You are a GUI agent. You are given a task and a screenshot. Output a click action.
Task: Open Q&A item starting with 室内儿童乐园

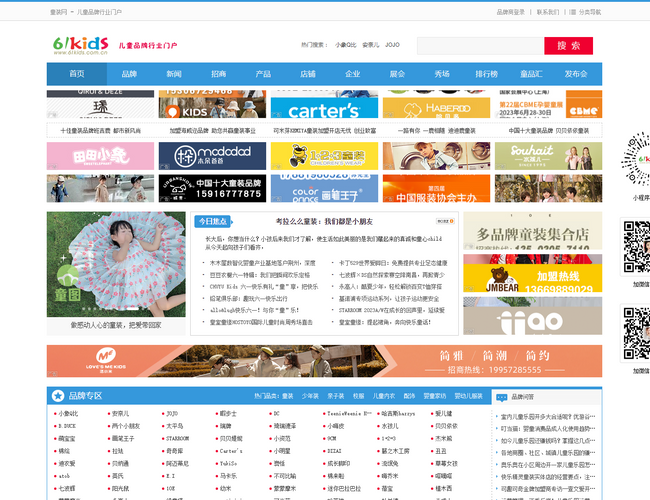[548, 416]
